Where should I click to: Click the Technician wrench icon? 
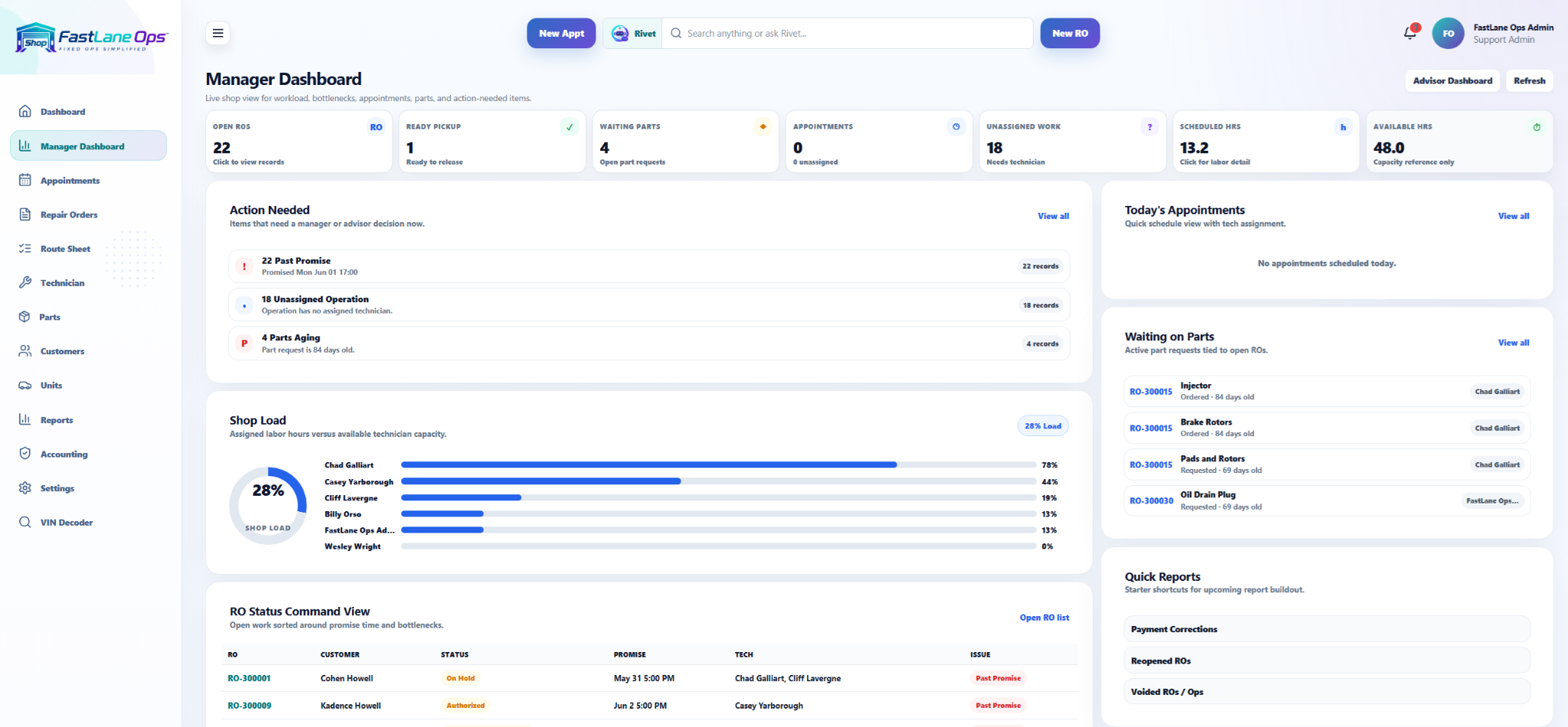click(x=25, y=283)
